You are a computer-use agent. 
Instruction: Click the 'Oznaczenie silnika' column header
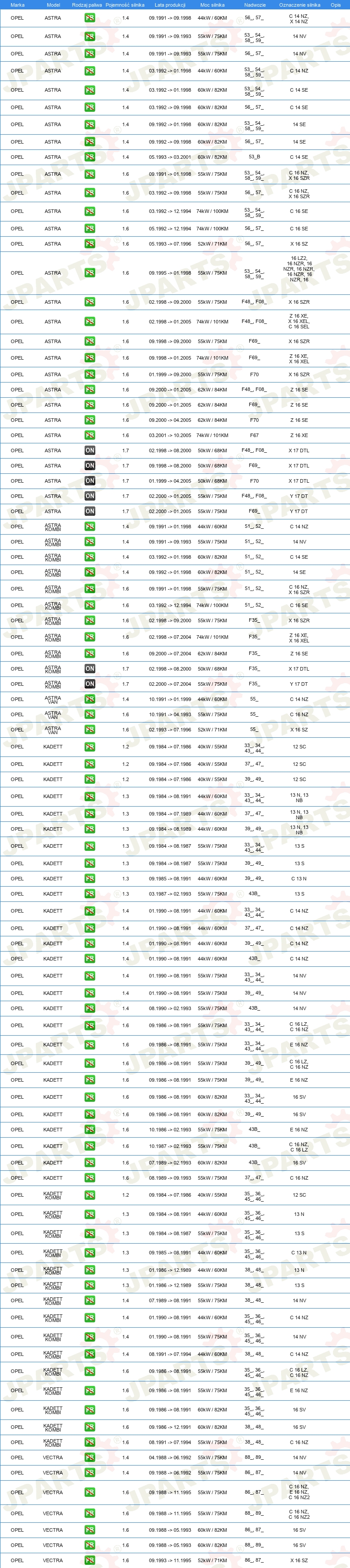pyautogui.click(x=299, y=5)
